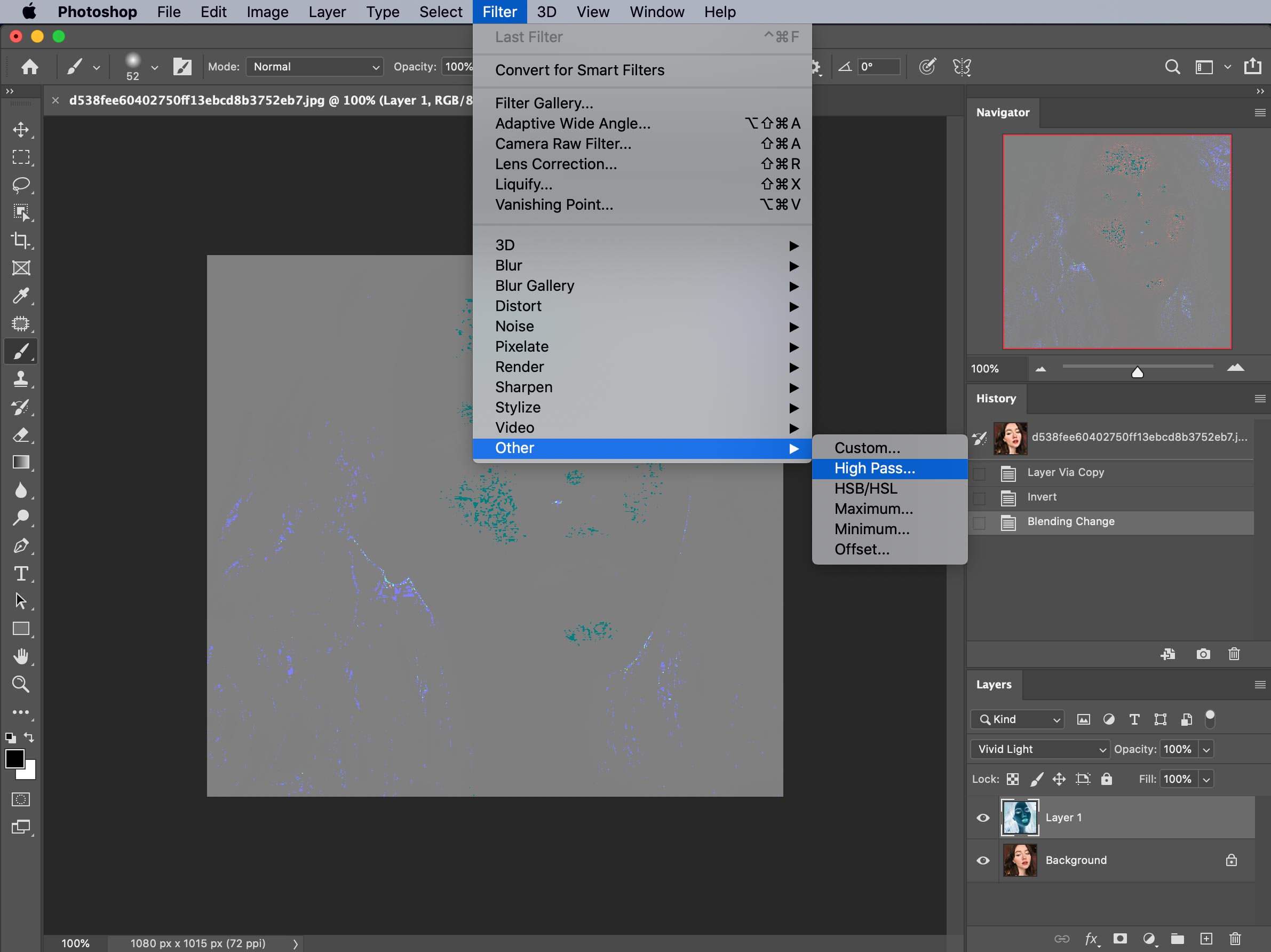Screen dimensions: 1271x952
Task: Select the Zoom tool
Action: (21, 684)
